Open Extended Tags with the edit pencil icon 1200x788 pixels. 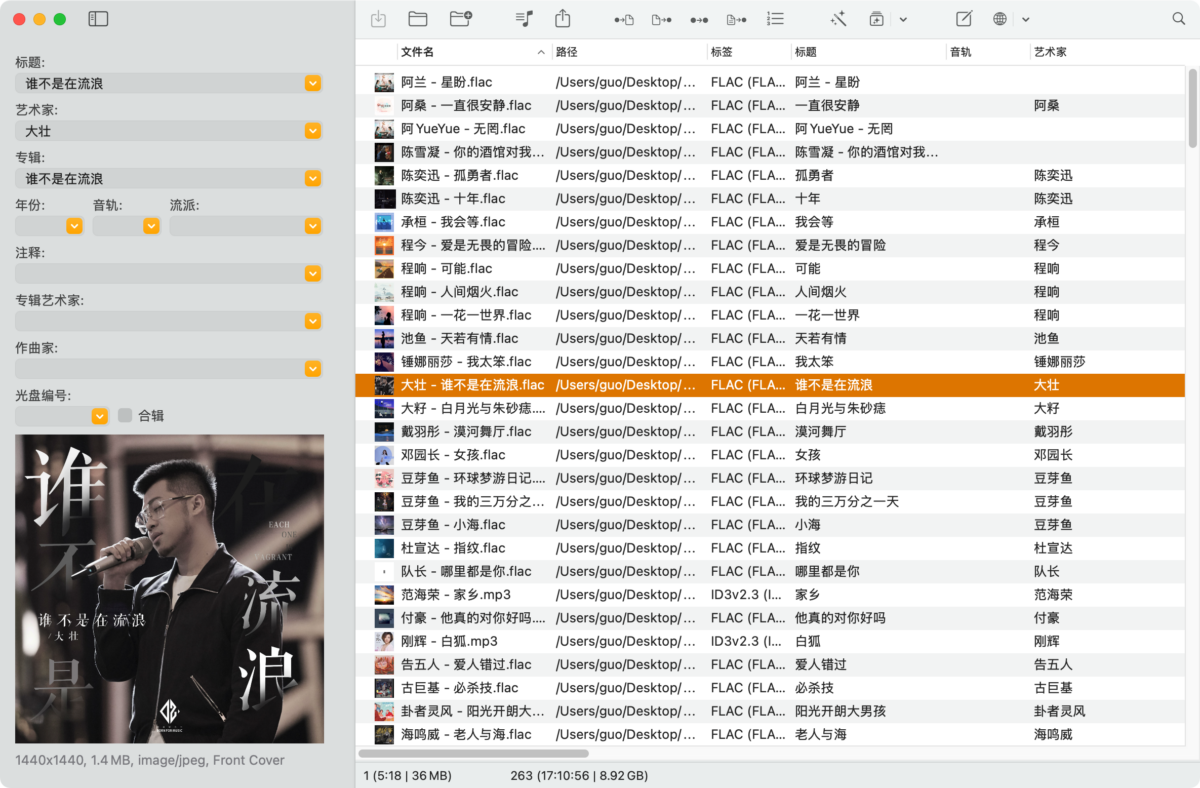tap(964, 19)
